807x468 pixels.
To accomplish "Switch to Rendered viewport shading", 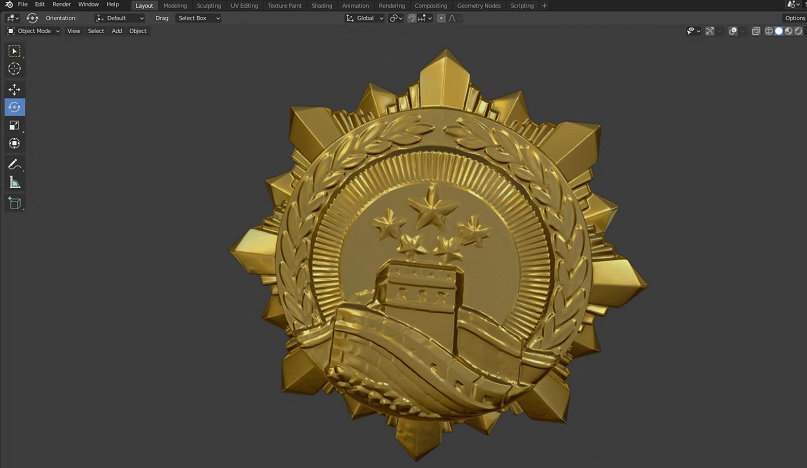I will (x=798, y=31).
